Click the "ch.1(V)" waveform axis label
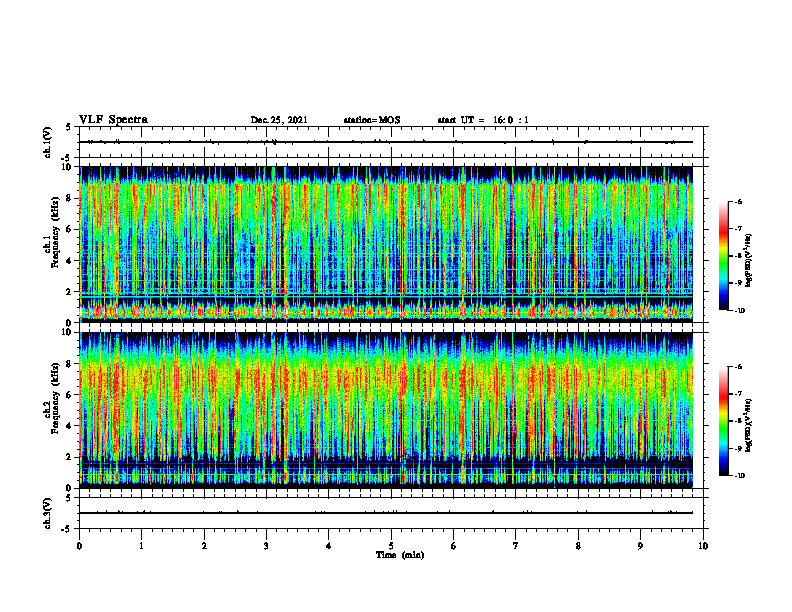 tap(47, 142)
